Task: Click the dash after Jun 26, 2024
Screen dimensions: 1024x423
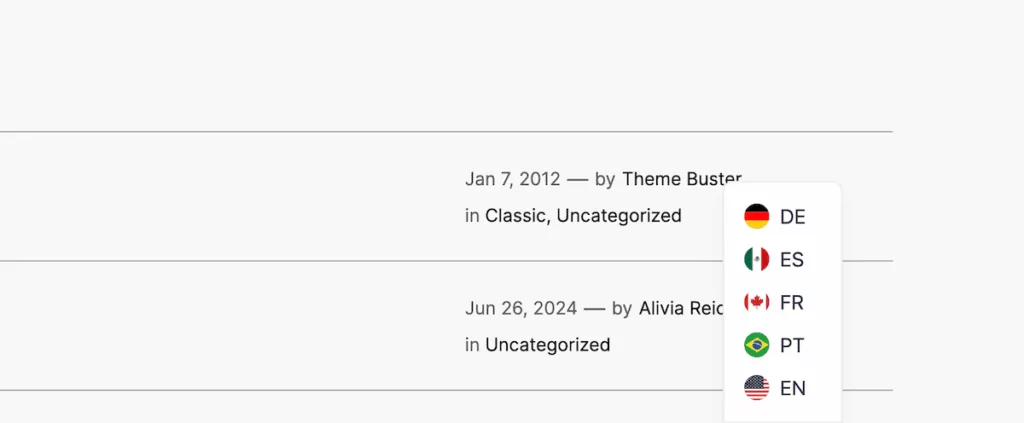Action: pos(595,308)
